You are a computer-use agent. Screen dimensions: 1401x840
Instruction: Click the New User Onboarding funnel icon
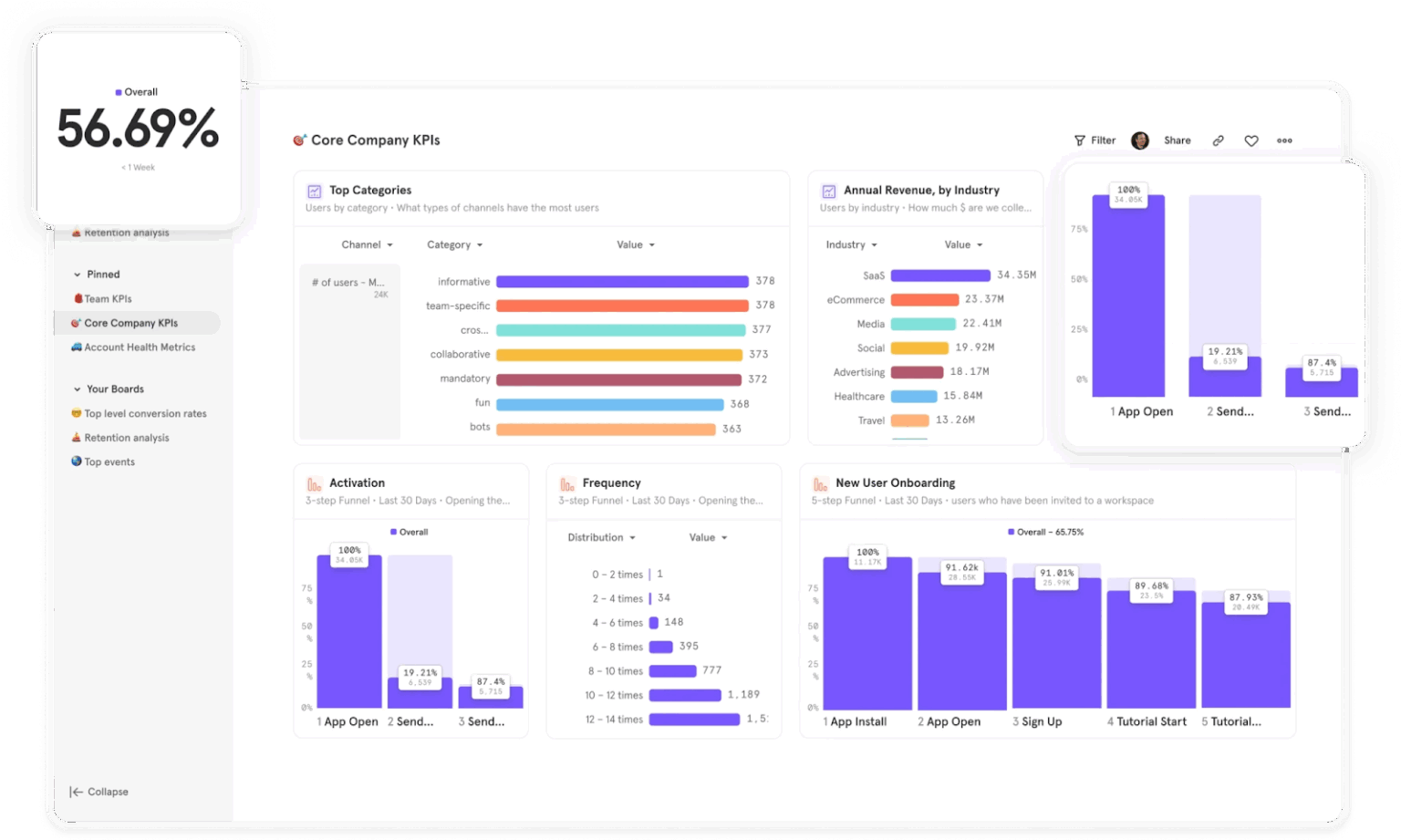819,483
